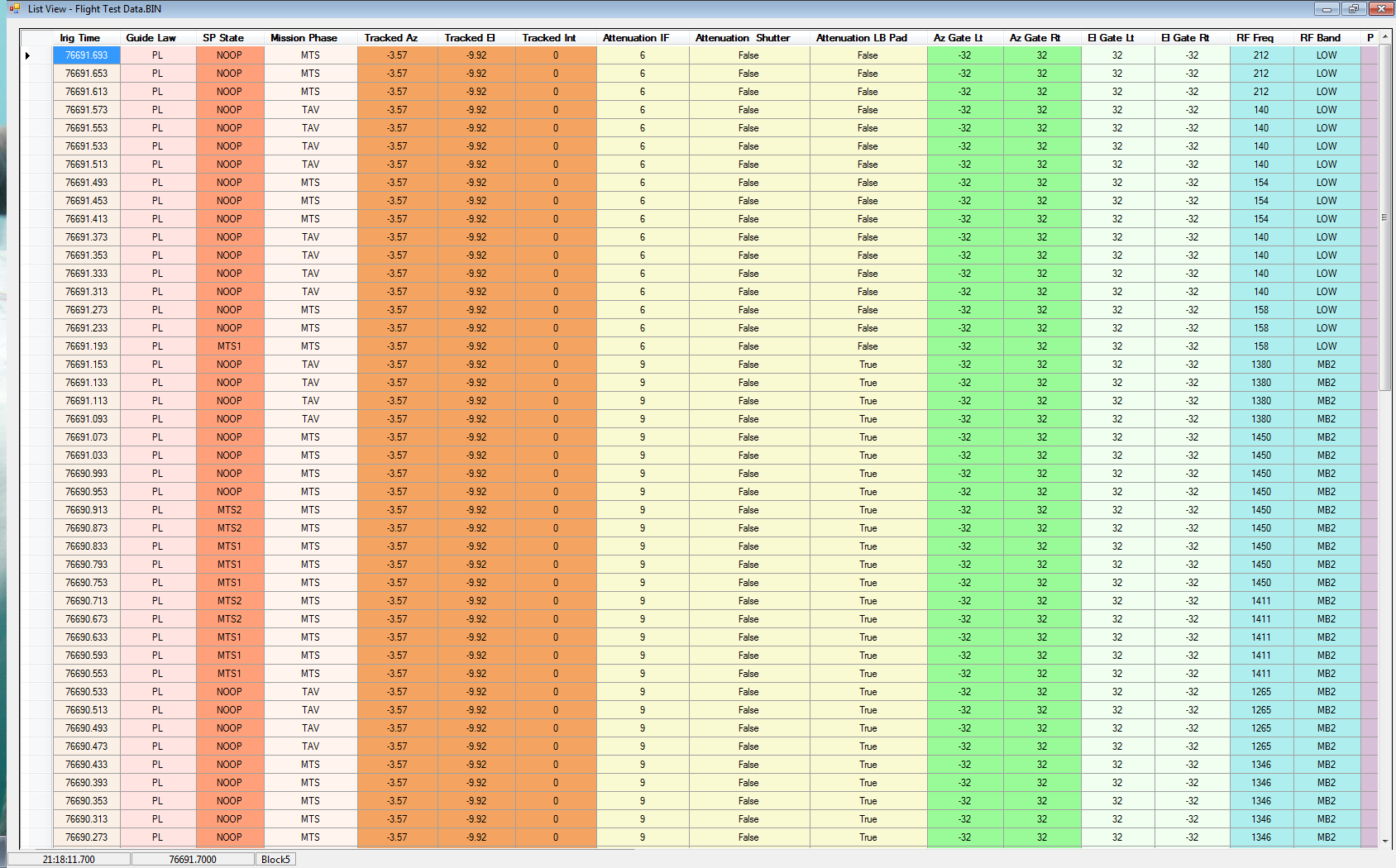
Task: Select RF Freq 1380 in row 76691.153
Action: point(1261,365)
